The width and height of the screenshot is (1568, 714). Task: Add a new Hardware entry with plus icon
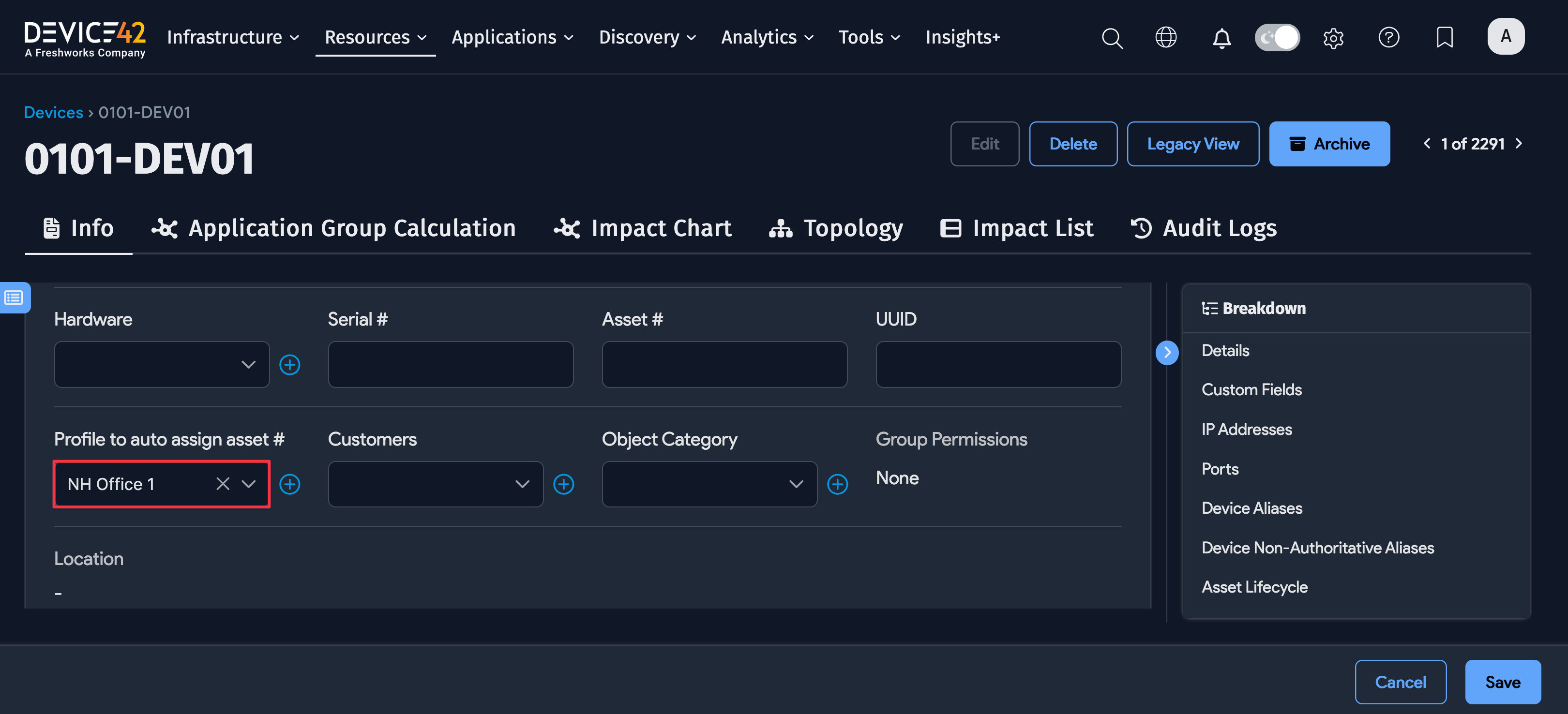[290, 364]
